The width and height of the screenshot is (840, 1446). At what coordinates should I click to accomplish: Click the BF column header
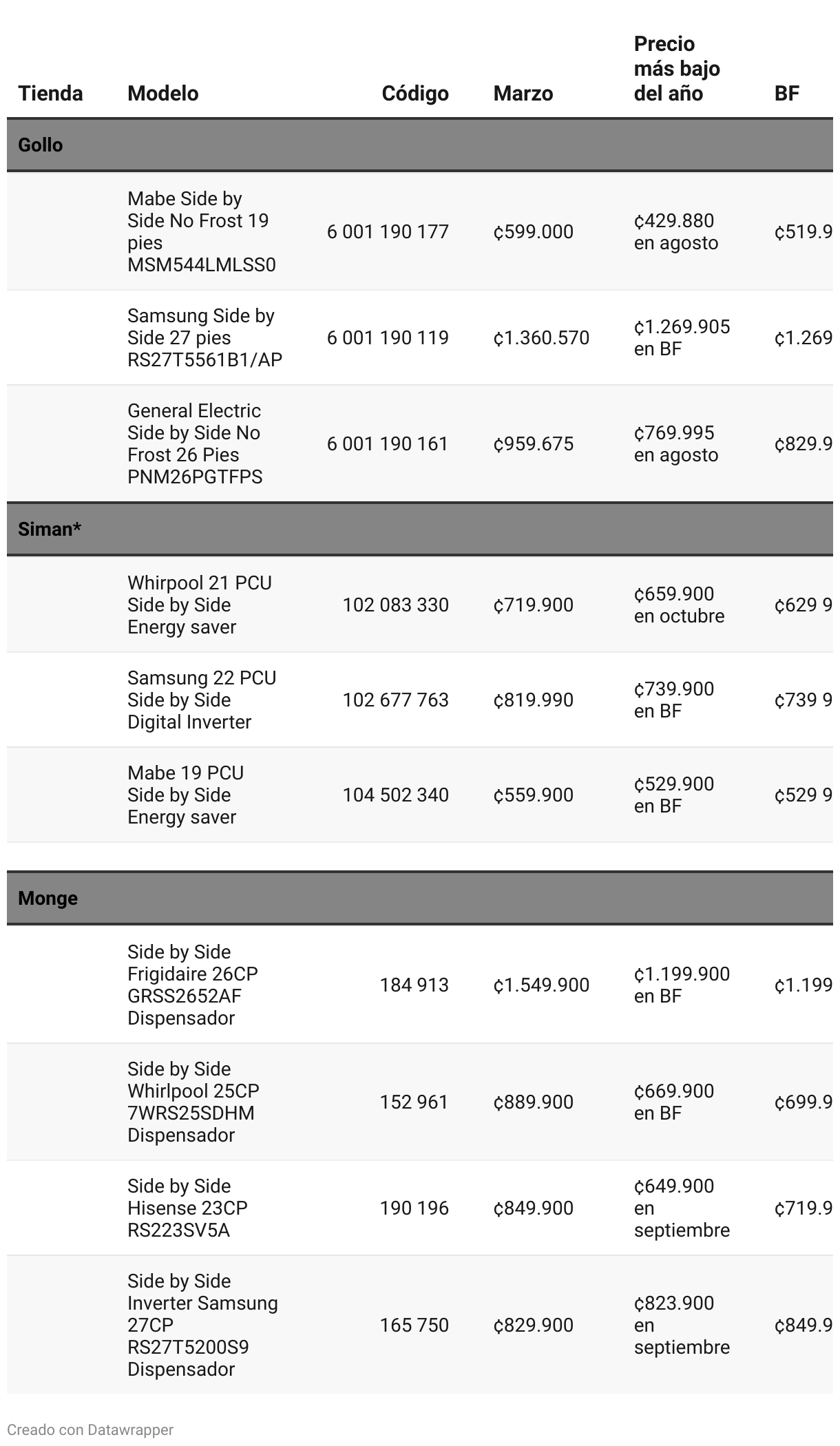[x=786, y=93]
